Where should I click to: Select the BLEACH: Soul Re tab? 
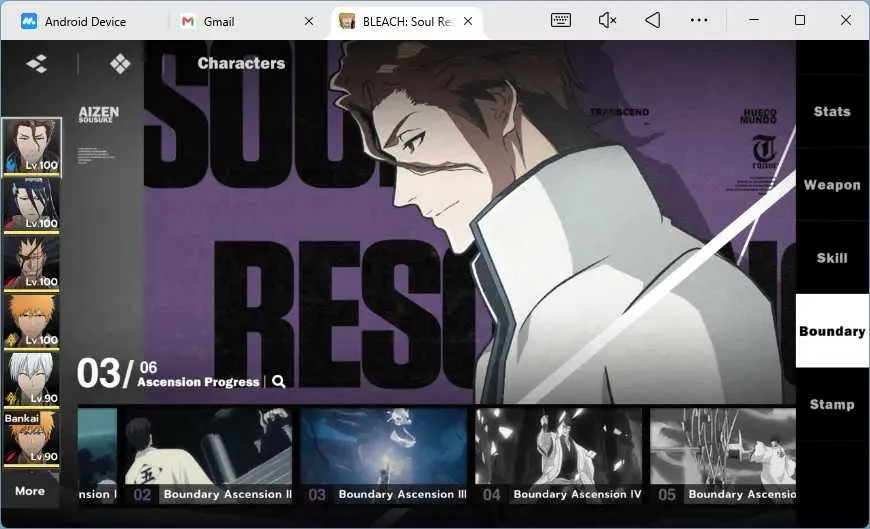click(x=407, y=22)
